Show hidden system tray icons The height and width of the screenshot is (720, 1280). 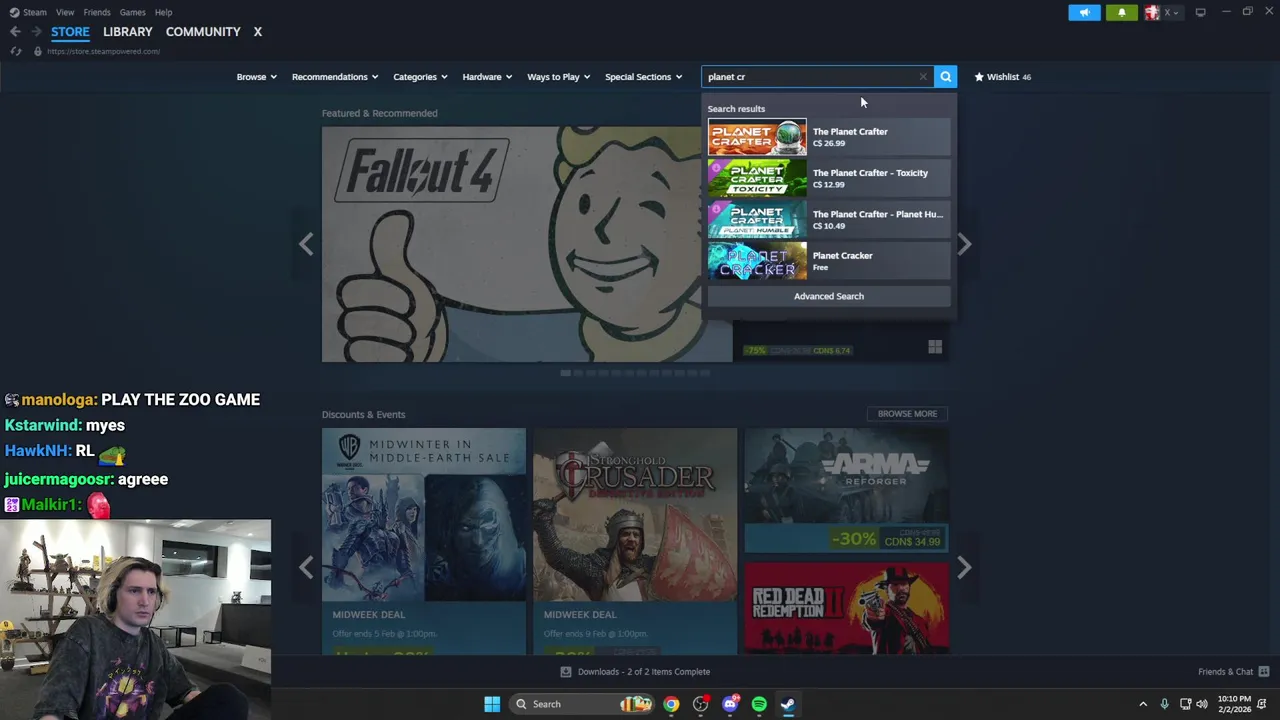[1143, 704]
